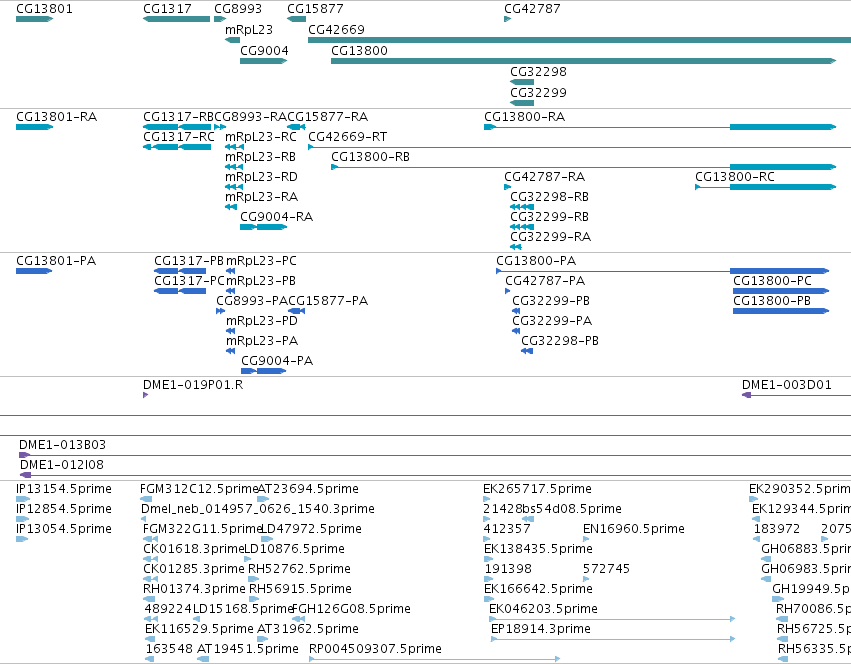Select BAC clone DME1-013B03

(62, 445)
